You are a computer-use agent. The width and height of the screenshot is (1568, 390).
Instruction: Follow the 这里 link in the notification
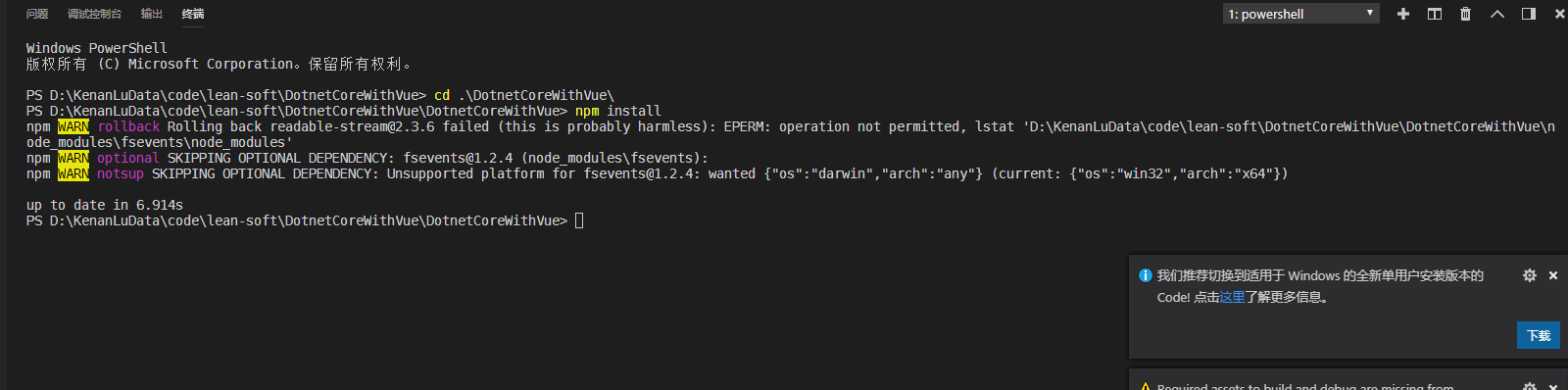coord(1232,297)
